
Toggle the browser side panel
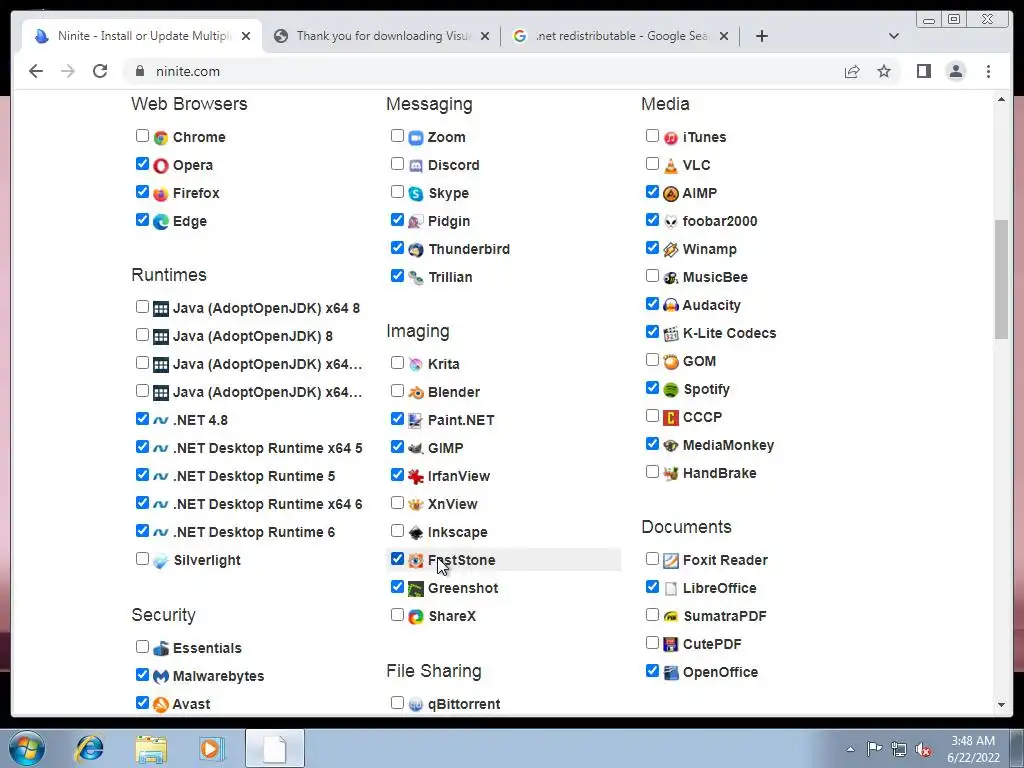point(923,71)
